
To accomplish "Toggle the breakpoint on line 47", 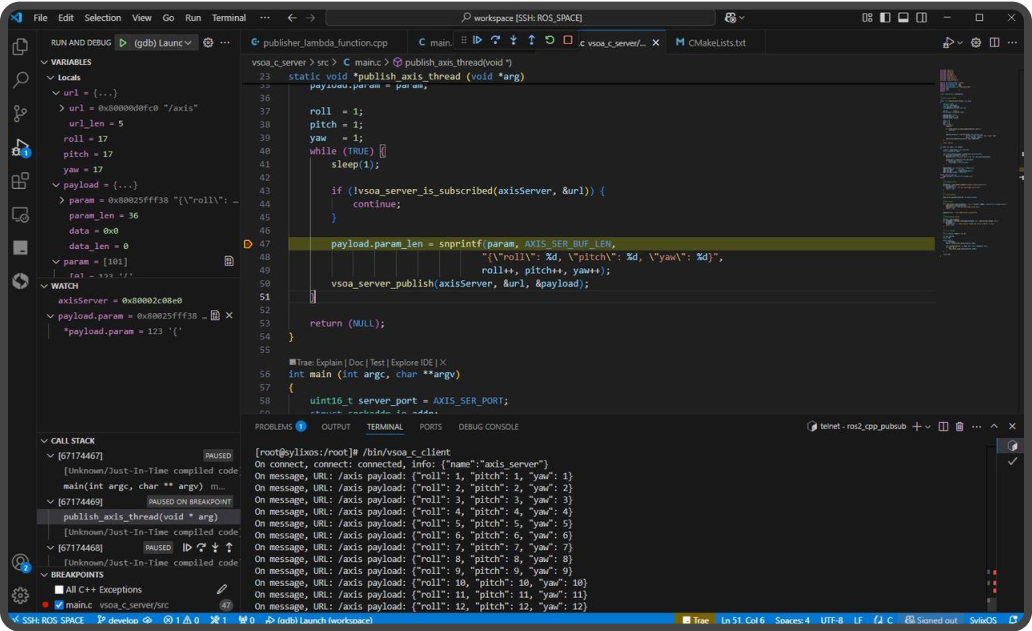I will tap(248, 244).
